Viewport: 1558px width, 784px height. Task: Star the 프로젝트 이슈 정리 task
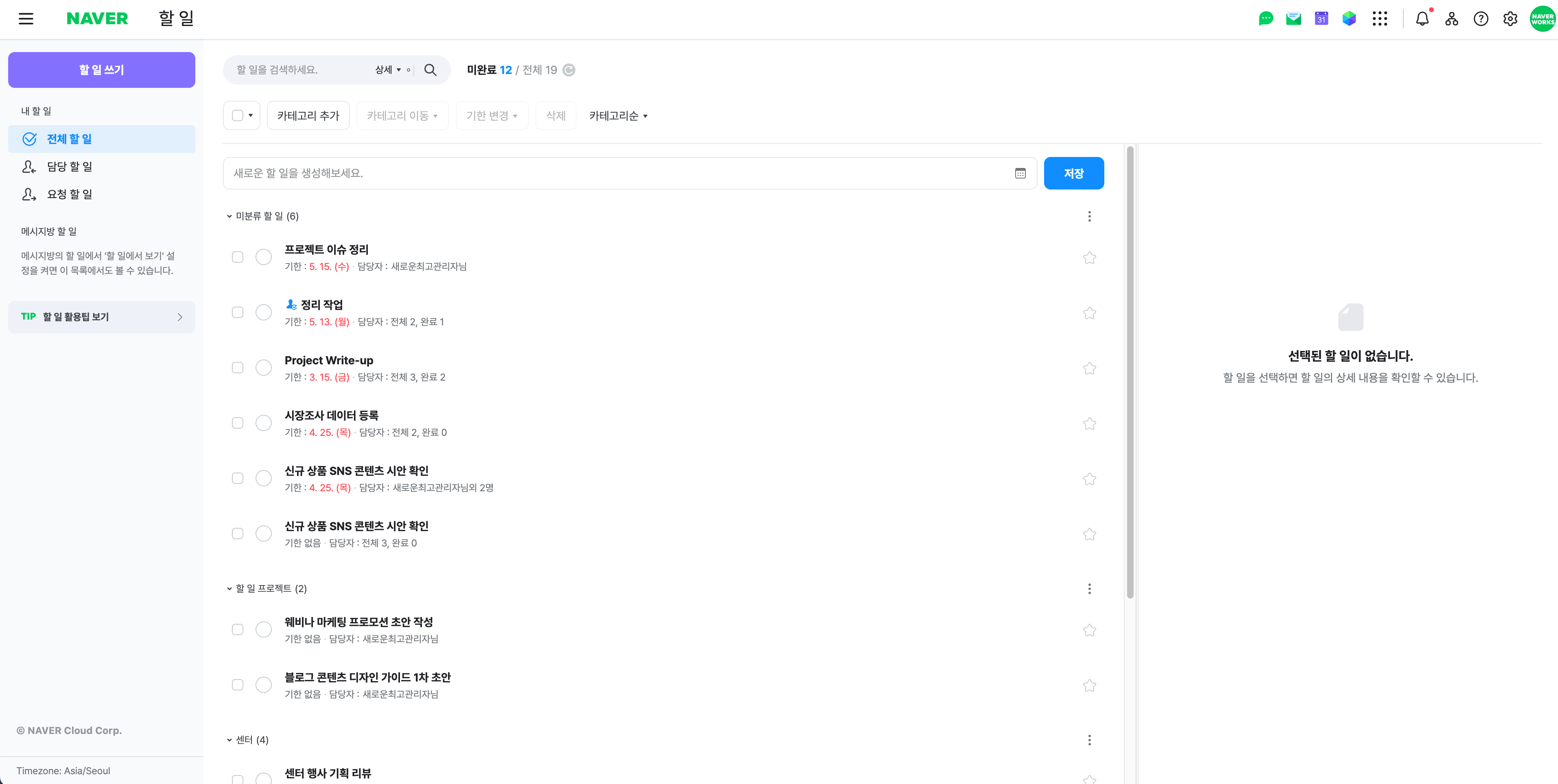point(1089,258)
